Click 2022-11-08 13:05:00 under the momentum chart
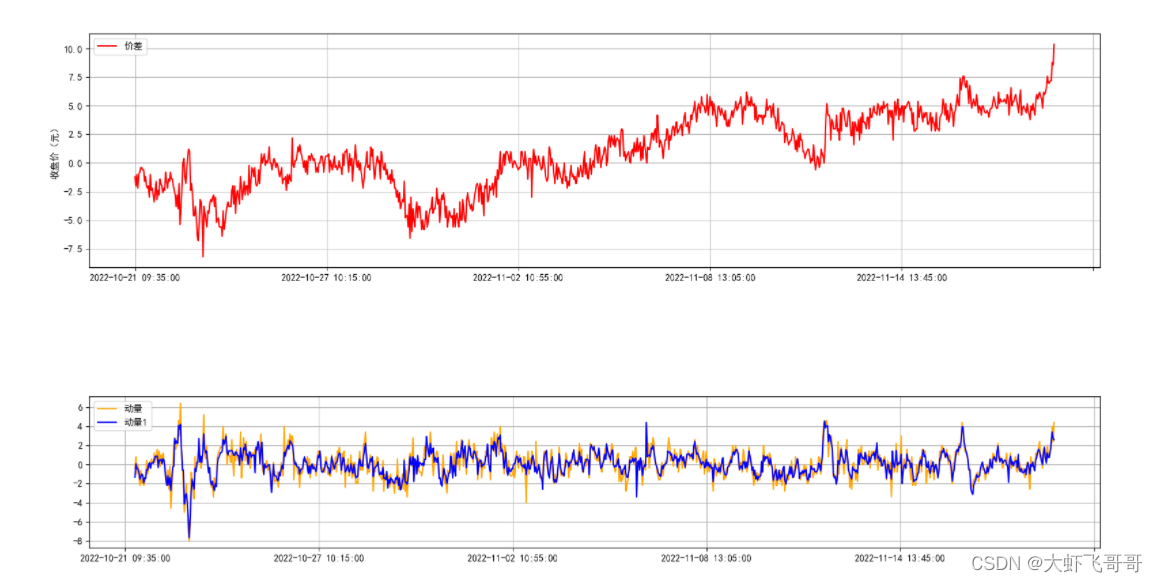The image size is (1158, 582). (x=706, y=558)
